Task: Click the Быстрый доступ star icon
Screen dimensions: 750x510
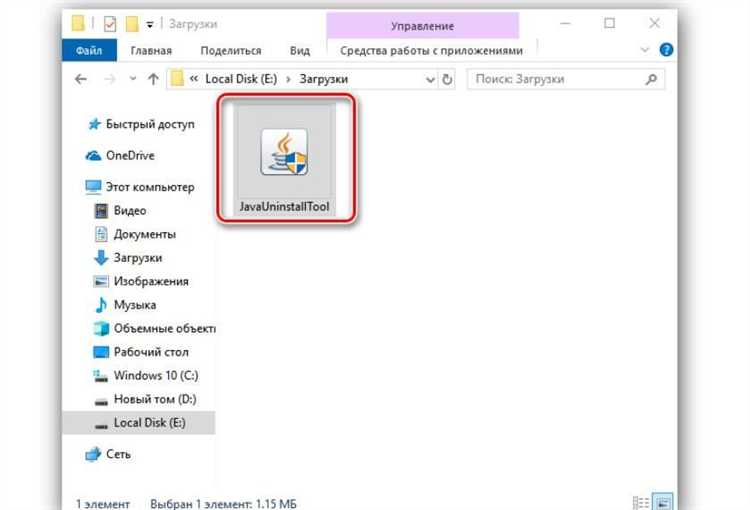Action: coord(94,124)
